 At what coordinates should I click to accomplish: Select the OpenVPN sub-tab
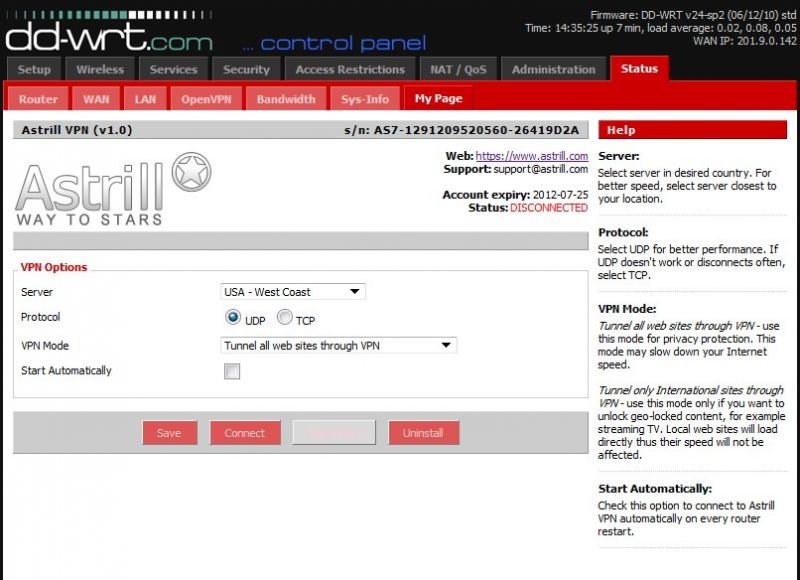[x=207, y=99]
